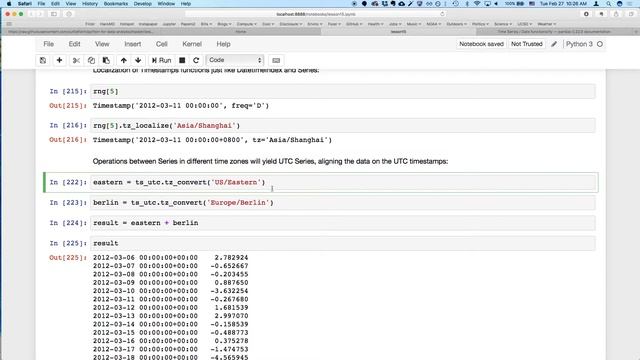Reload page using address bar reload icon
640x360 pixels.
[442, 14]
